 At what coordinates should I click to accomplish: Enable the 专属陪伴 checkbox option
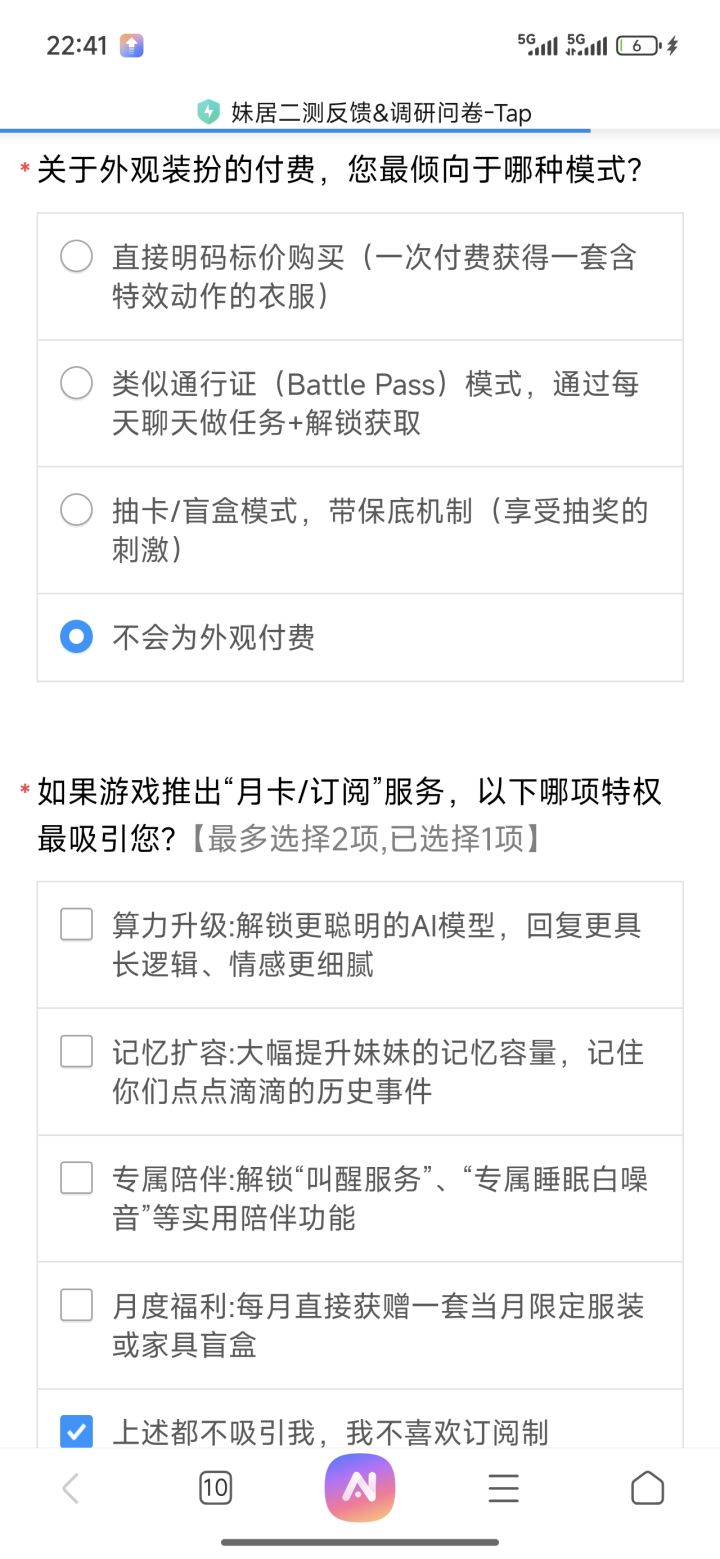(x=77, y=1178)
